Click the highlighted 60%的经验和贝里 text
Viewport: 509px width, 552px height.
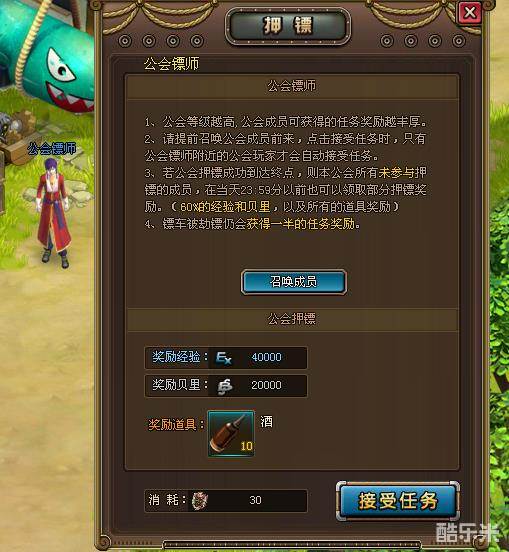225,207
